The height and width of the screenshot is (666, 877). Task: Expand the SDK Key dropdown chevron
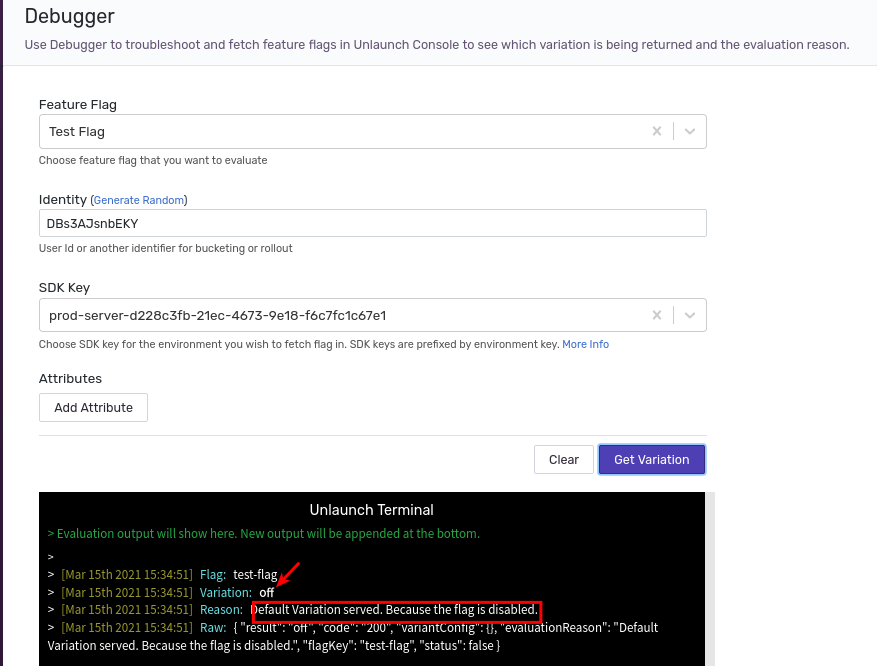690,315
